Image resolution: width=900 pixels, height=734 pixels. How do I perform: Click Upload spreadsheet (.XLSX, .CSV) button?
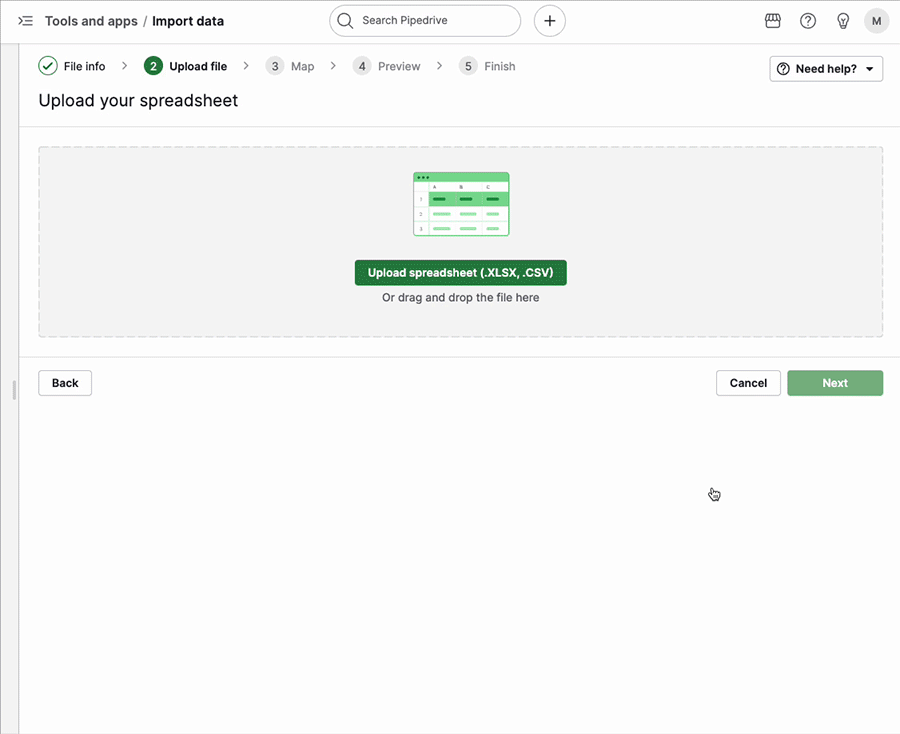[x=460, y=273]
